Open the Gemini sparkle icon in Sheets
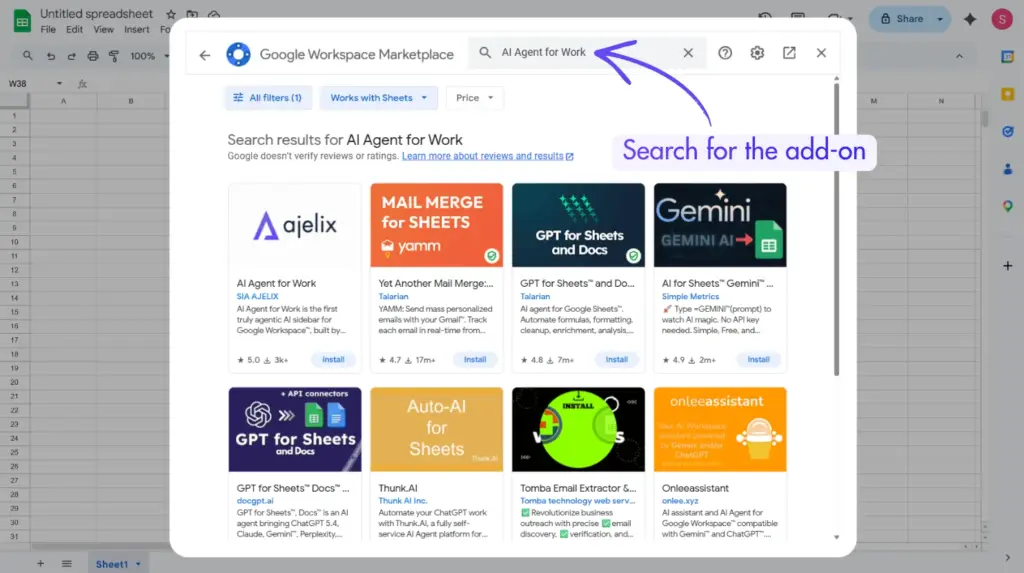The width and height of the screenshot is (1024, 573). tap(970, 19)
